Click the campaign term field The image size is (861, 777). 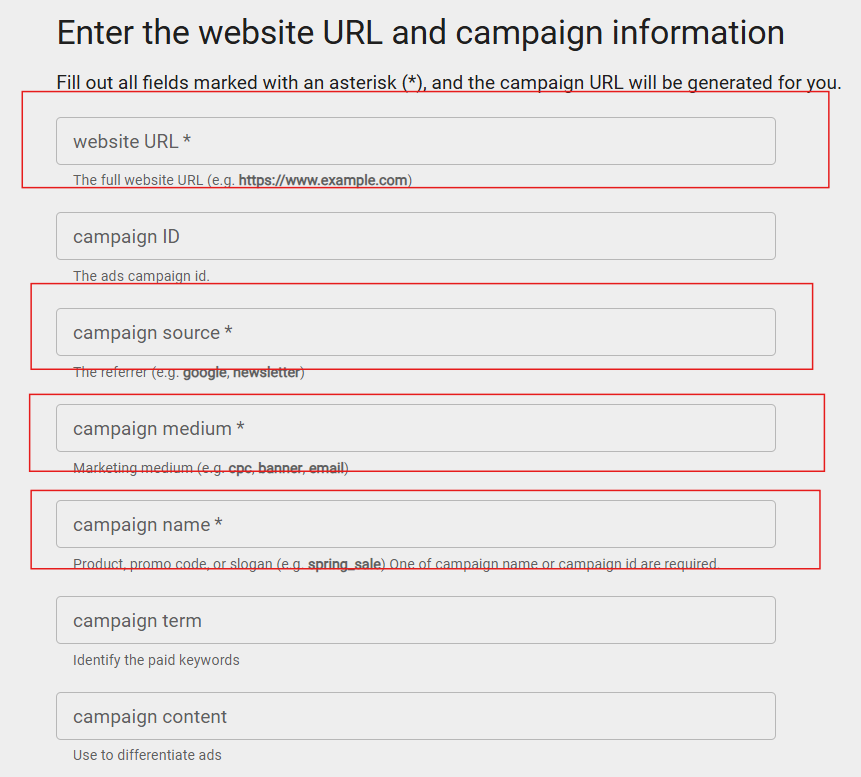415,620
